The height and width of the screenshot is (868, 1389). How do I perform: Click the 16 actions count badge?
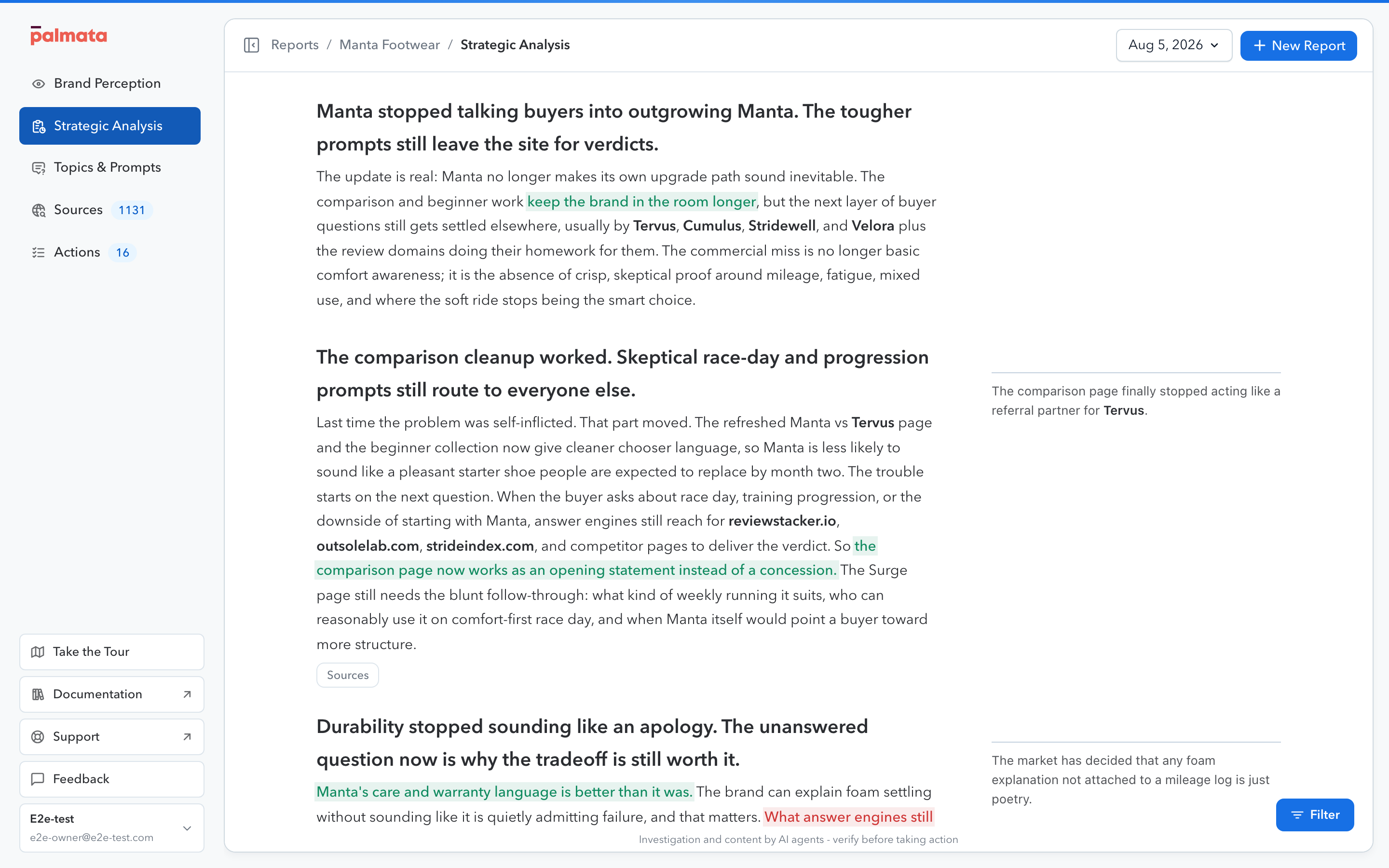click(x=122, y=253)
